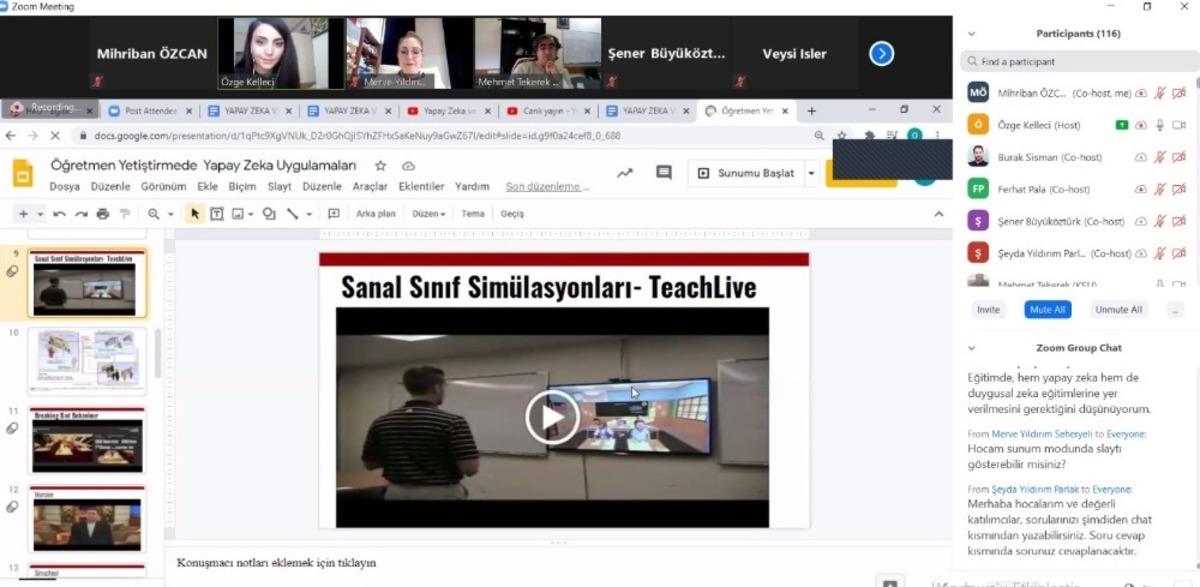Click the Undo icon
The height and width of the screenshot is (587, 1200).
coord(60,213)
